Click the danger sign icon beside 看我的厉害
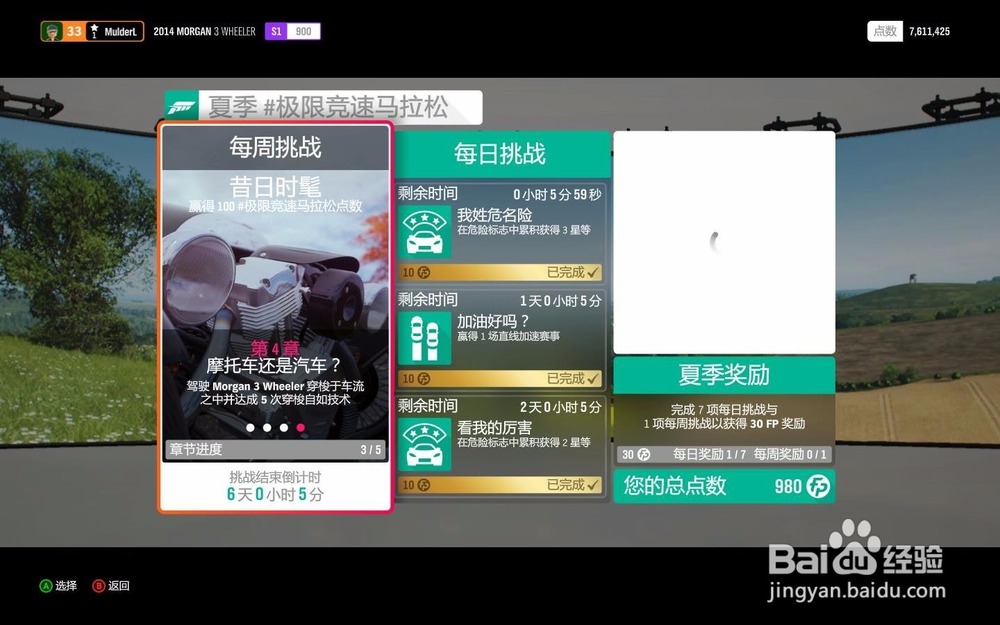1000x625 pixels. pyautogui.click(x=425, y=445)
